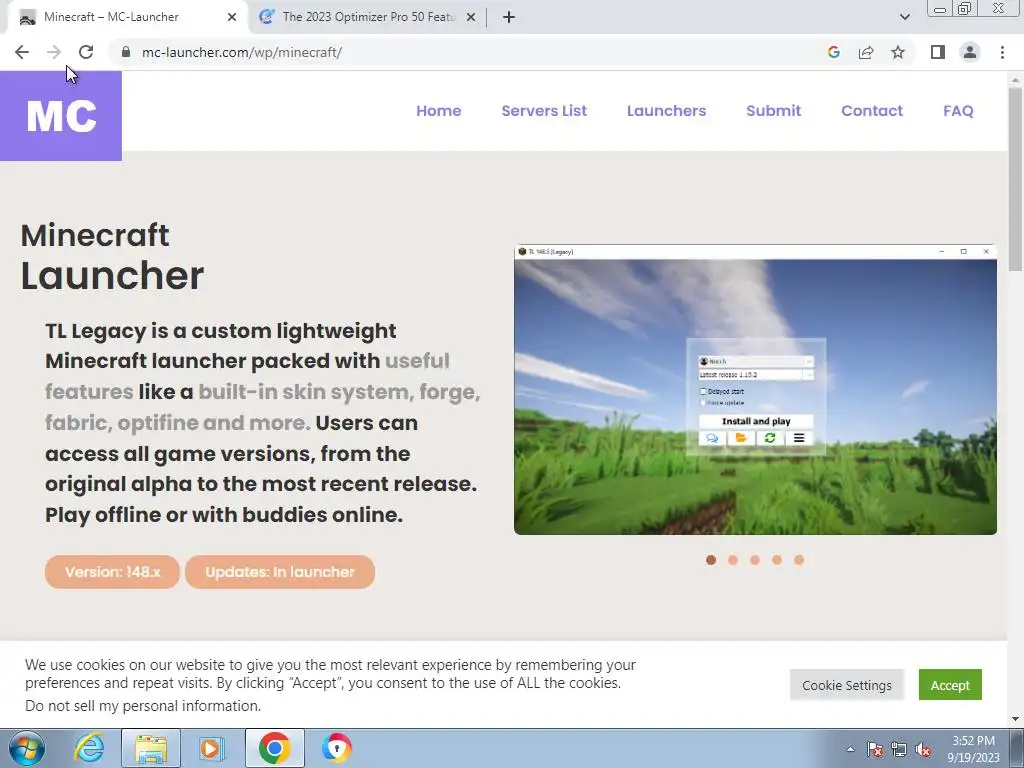The height and width of the screenshot is (768, 1024).
Task: Open the Windows Start menu
Action: click(27, 748)
